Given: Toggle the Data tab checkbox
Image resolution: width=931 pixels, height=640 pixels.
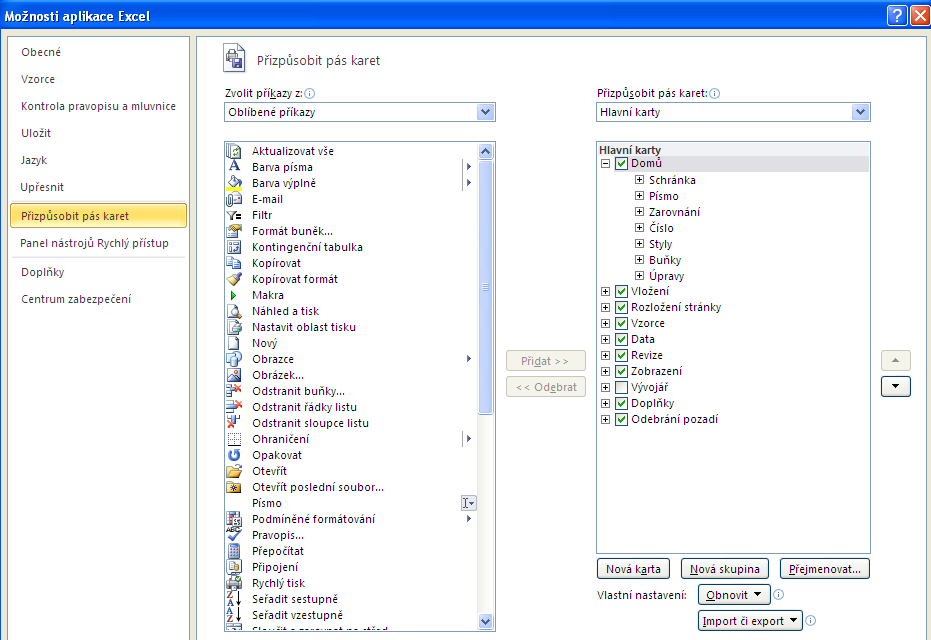Looking at the screenshot, I should tap(621, 340).
